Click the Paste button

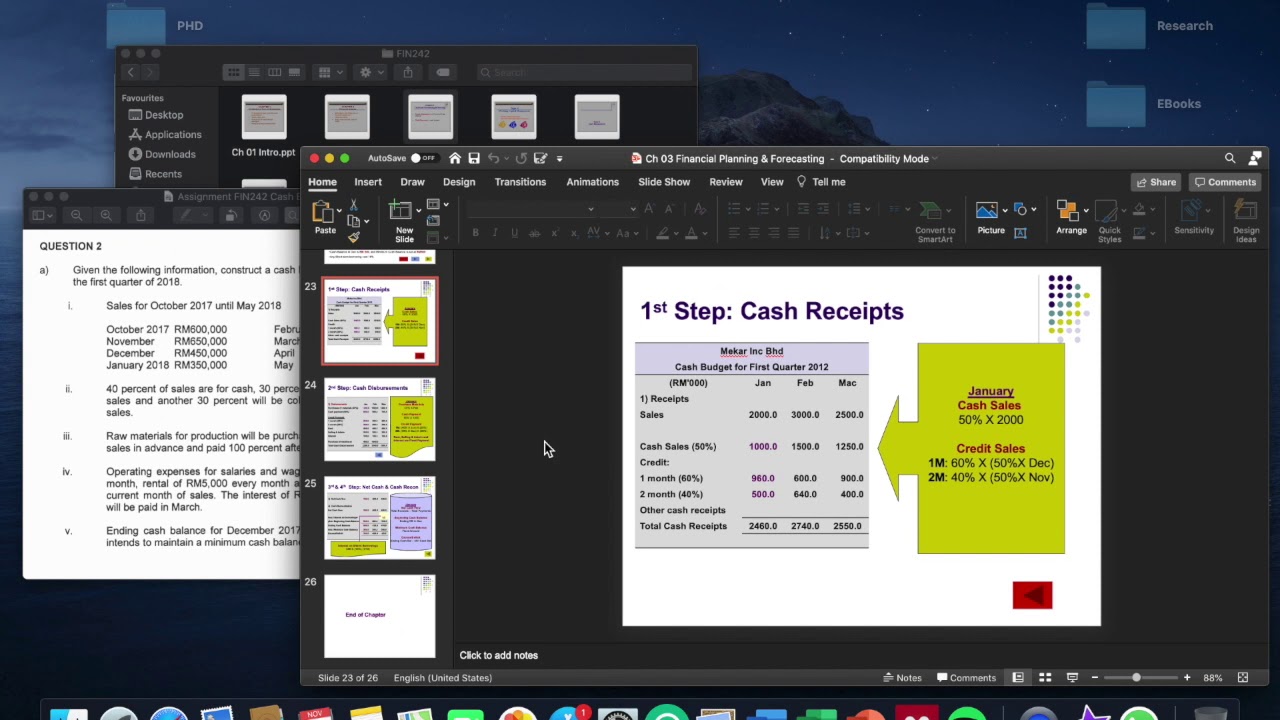click(x=325, y=216)
